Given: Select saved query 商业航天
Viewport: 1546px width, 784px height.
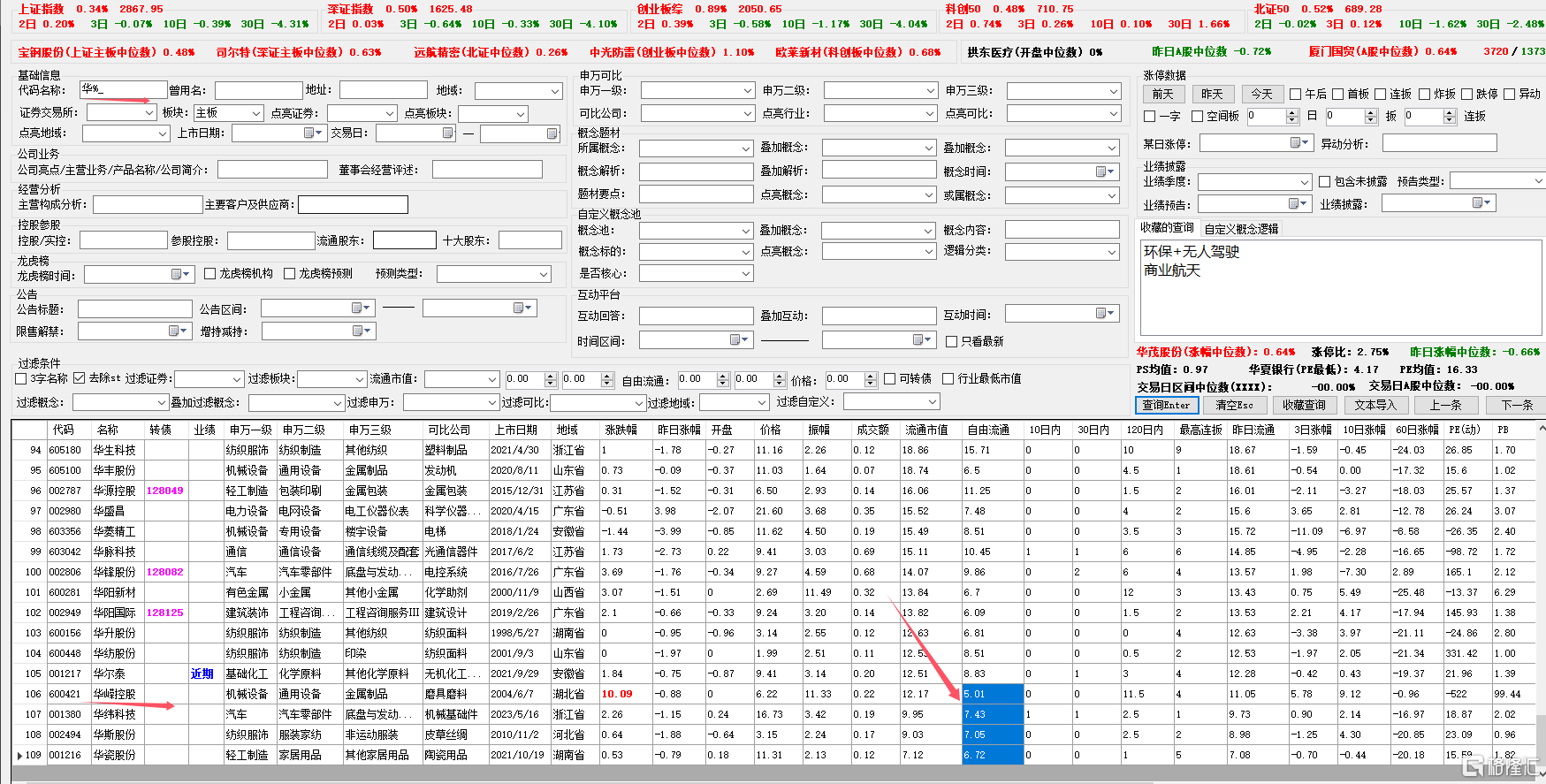Looking at the screenshot, I should pos(1172,270).
